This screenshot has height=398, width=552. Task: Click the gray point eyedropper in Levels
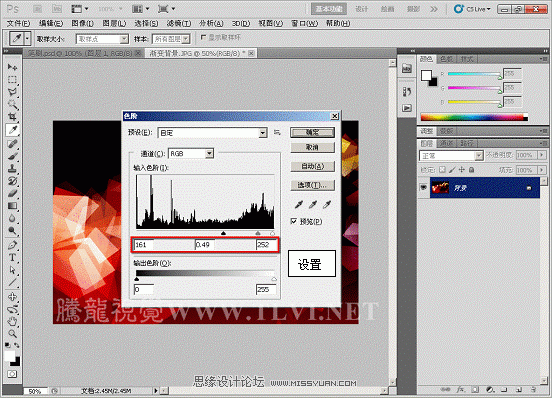click(313, 204)
